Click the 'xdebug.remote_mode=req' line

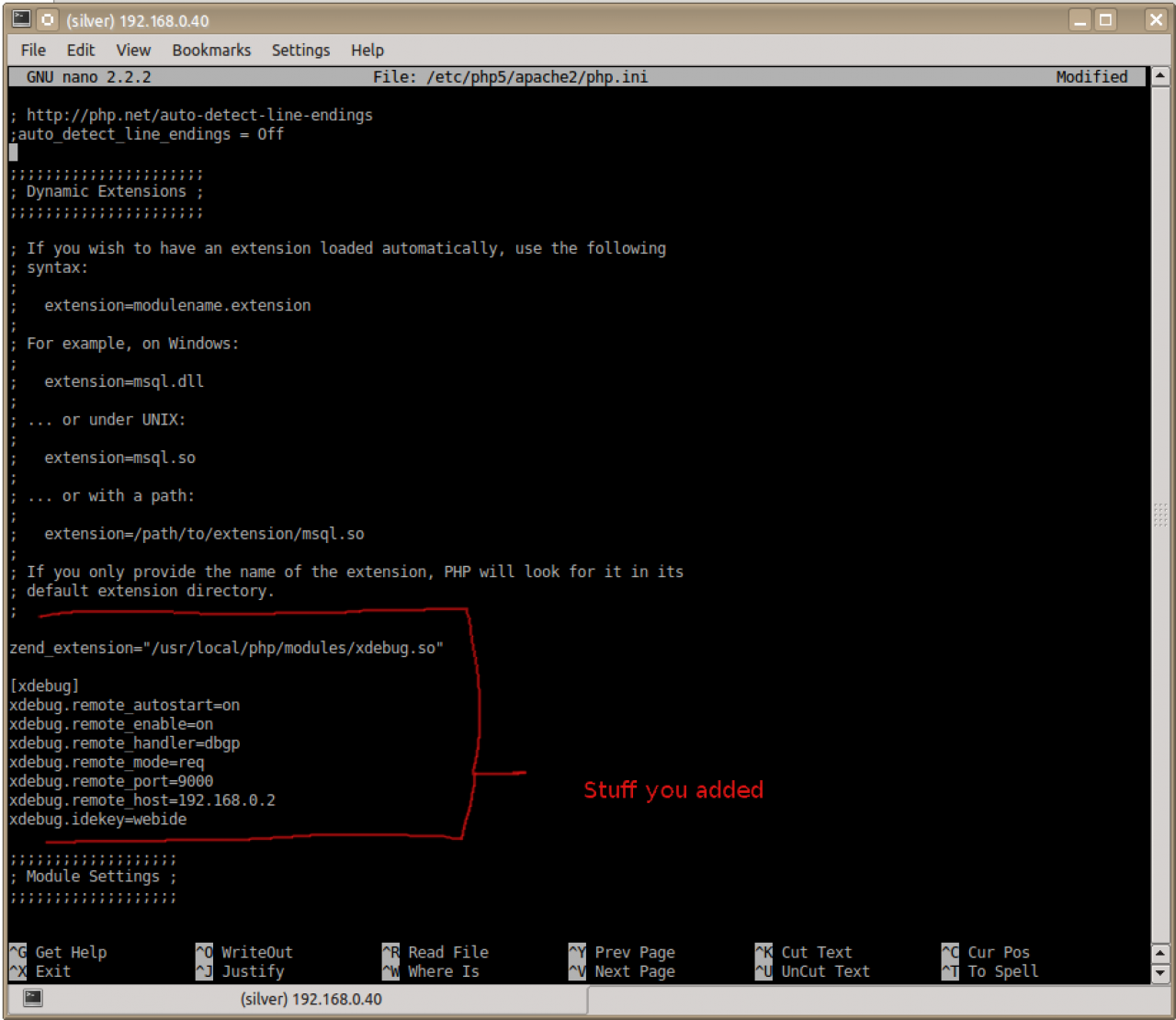point(107,763)
